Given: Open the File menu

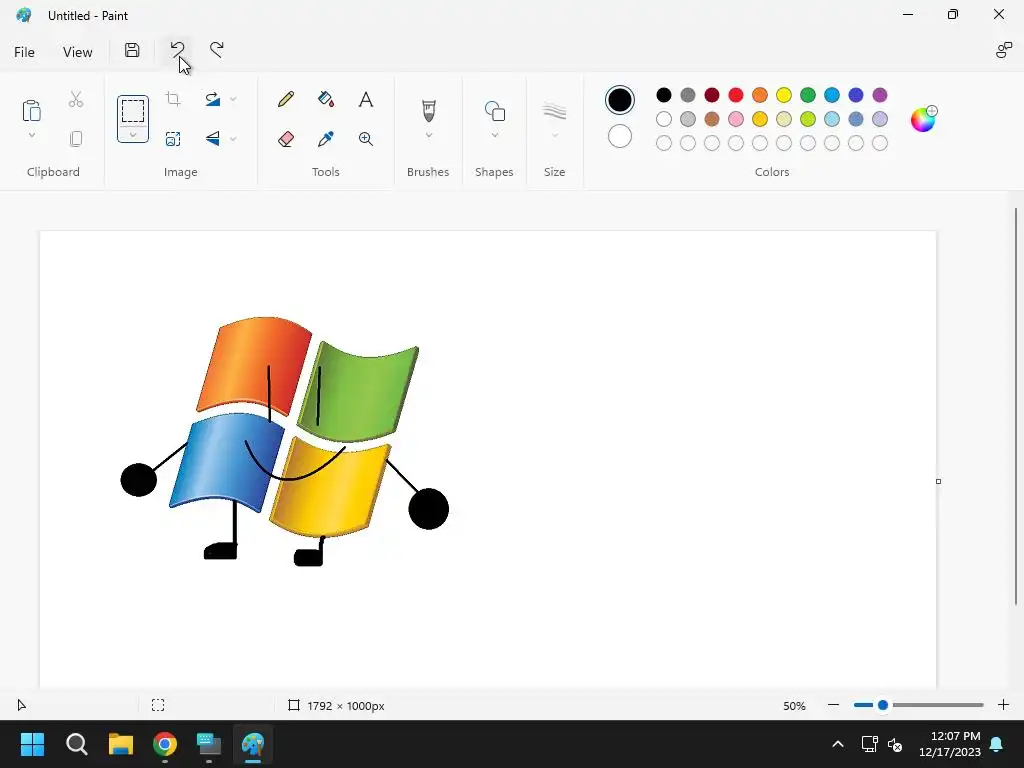Looking at the screenshot, I should (24, 52).
